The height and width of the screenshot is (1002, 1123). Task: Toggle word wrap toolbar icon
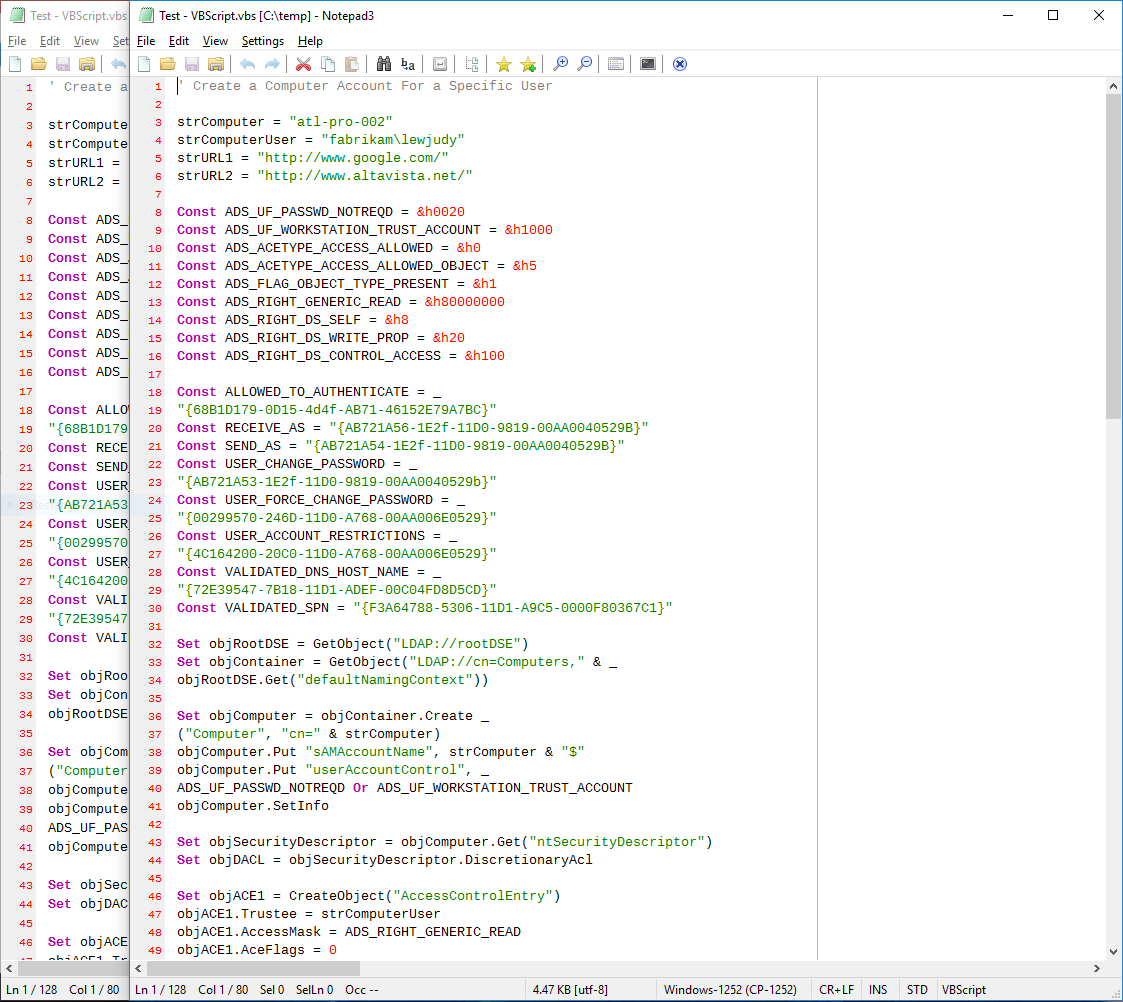coord(440,64)
